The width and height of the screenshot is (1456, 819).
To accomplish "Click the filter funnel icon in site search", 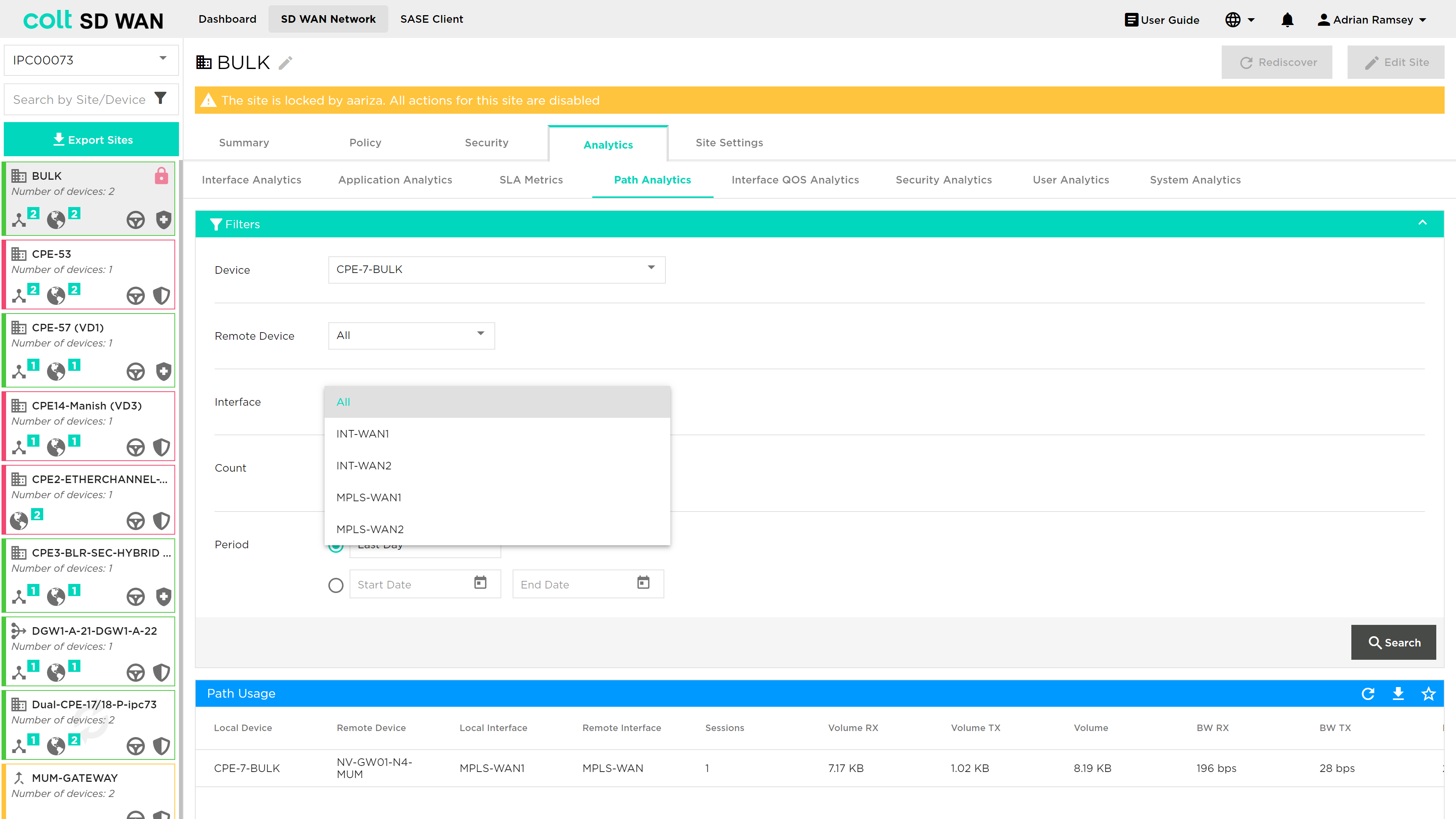I will (160, 98).
